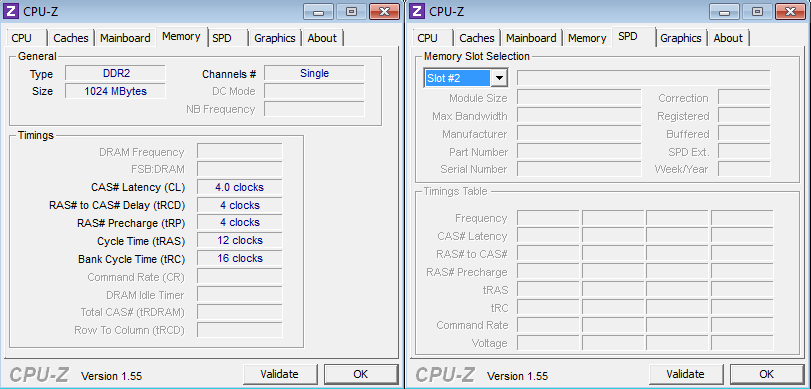Click CPU-Z title bar icon in left window
Image resolution: width=811 pixels, height=389 pixels.
click(12, 11)
